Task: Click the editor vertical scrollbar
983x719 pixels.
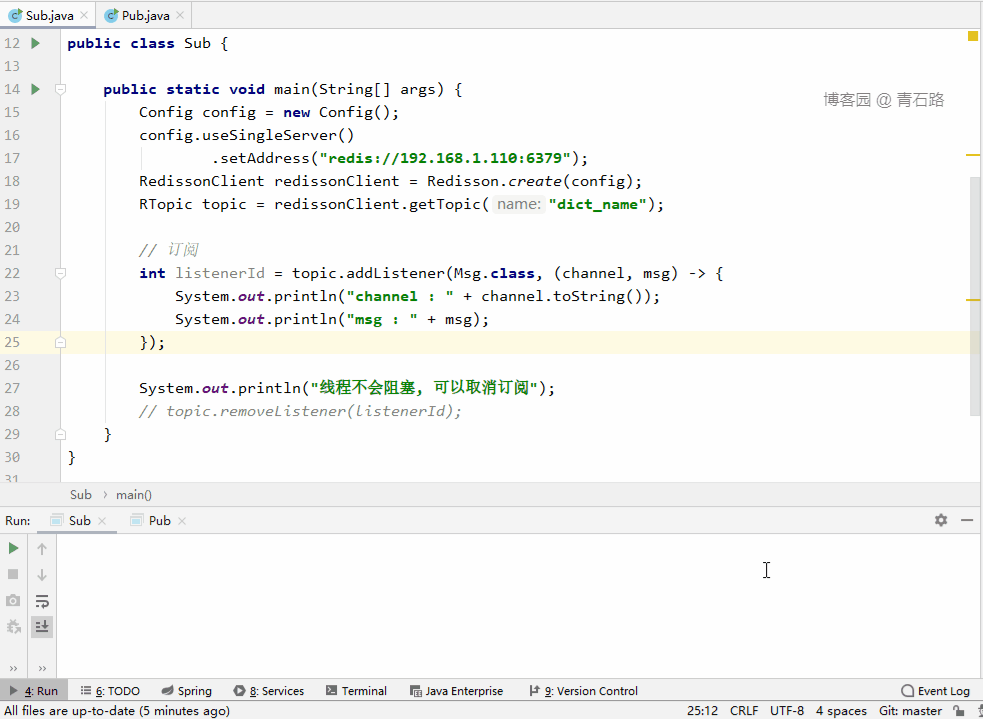Action: 975,296
